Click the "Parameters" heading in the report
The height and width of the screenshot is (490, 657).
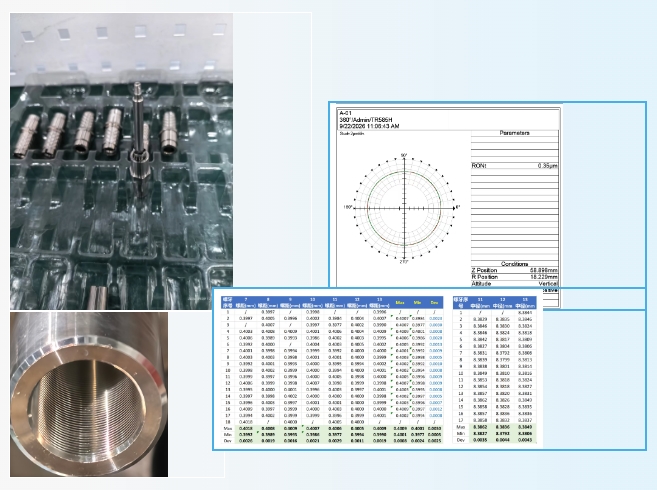coord(515,133)
